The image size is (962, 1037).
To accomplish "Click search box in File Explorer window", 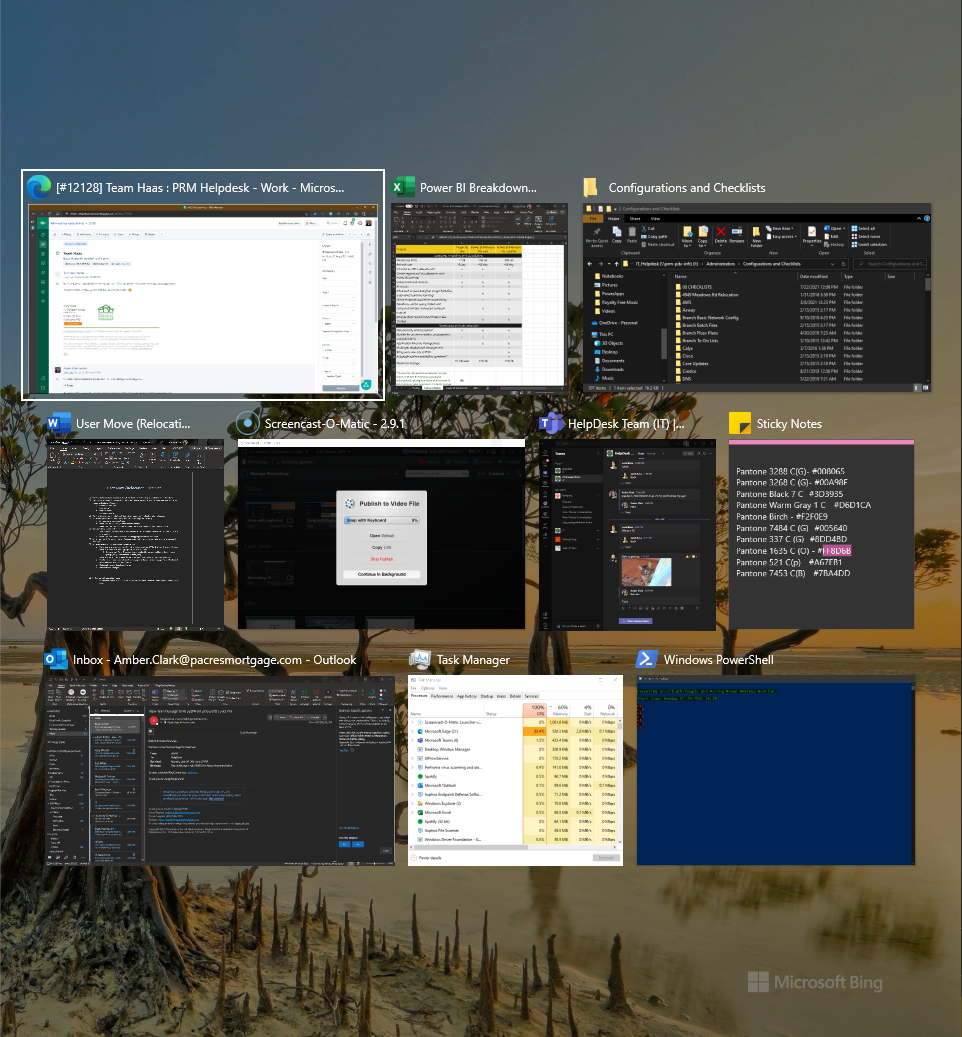I will (892, 264).
